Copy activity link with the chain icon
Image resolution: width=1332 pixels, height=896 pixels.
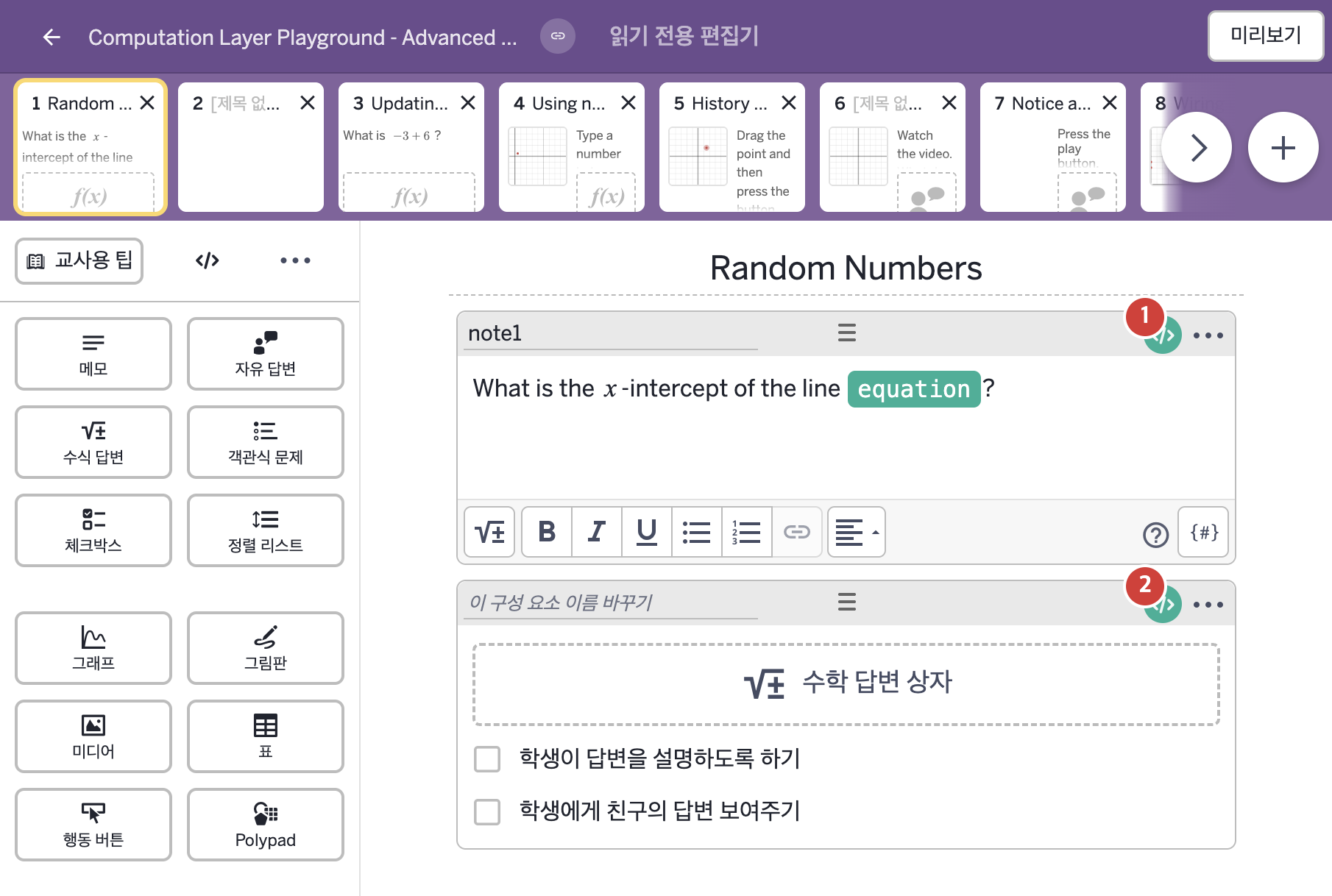[558, 36]
